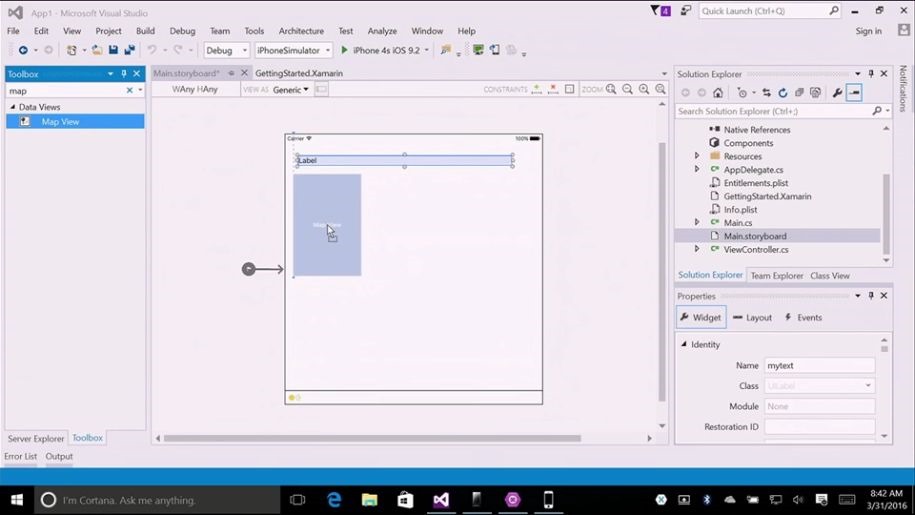Toggle pin on Main.storyboard tab
The image size is (915, 515).
coord(231,73)
